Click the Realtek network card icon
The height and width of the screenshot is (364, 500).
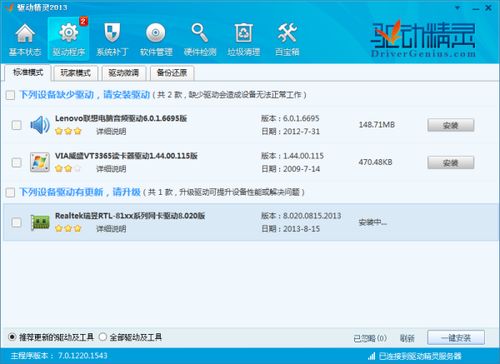40,222
